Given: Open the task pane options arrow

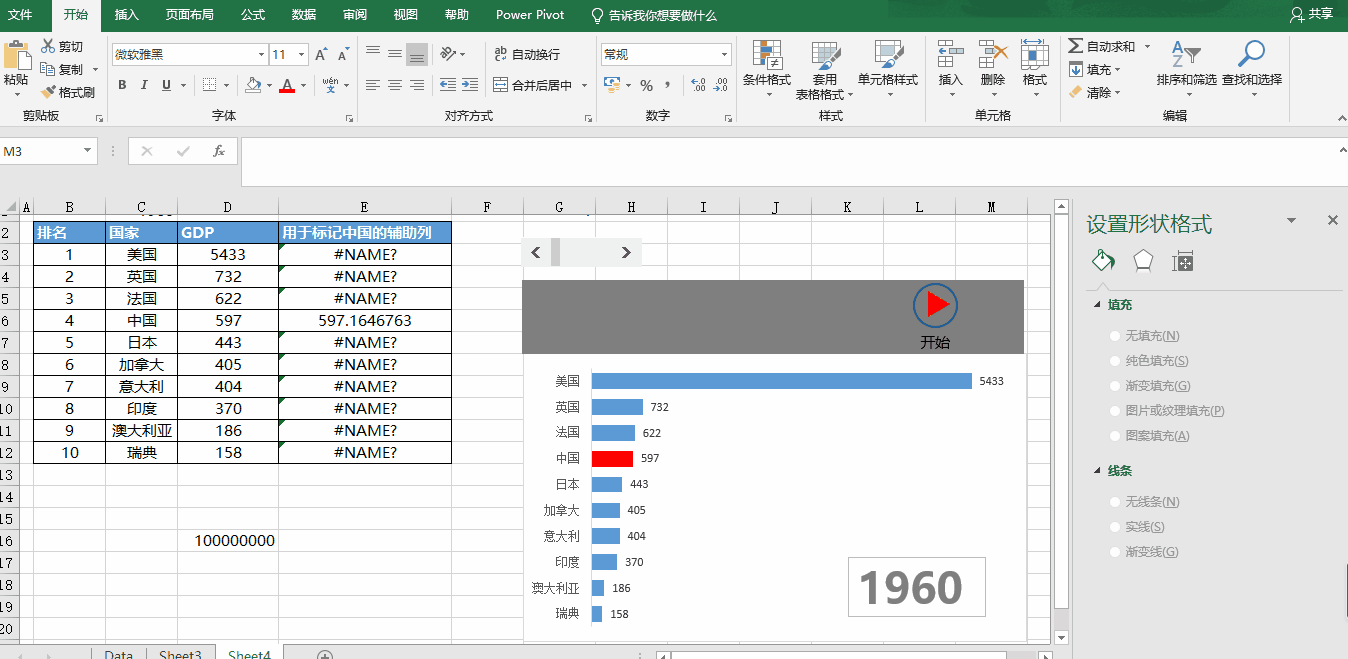Looking at the screenshot, I should point(1291,220).
